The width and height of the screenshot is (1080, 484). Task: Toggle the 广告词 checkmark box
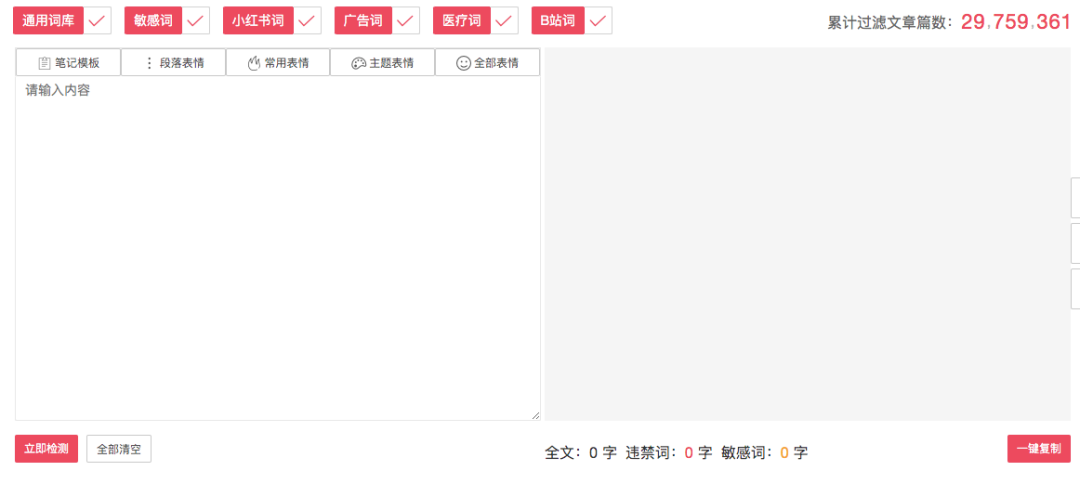pos(406,21)
